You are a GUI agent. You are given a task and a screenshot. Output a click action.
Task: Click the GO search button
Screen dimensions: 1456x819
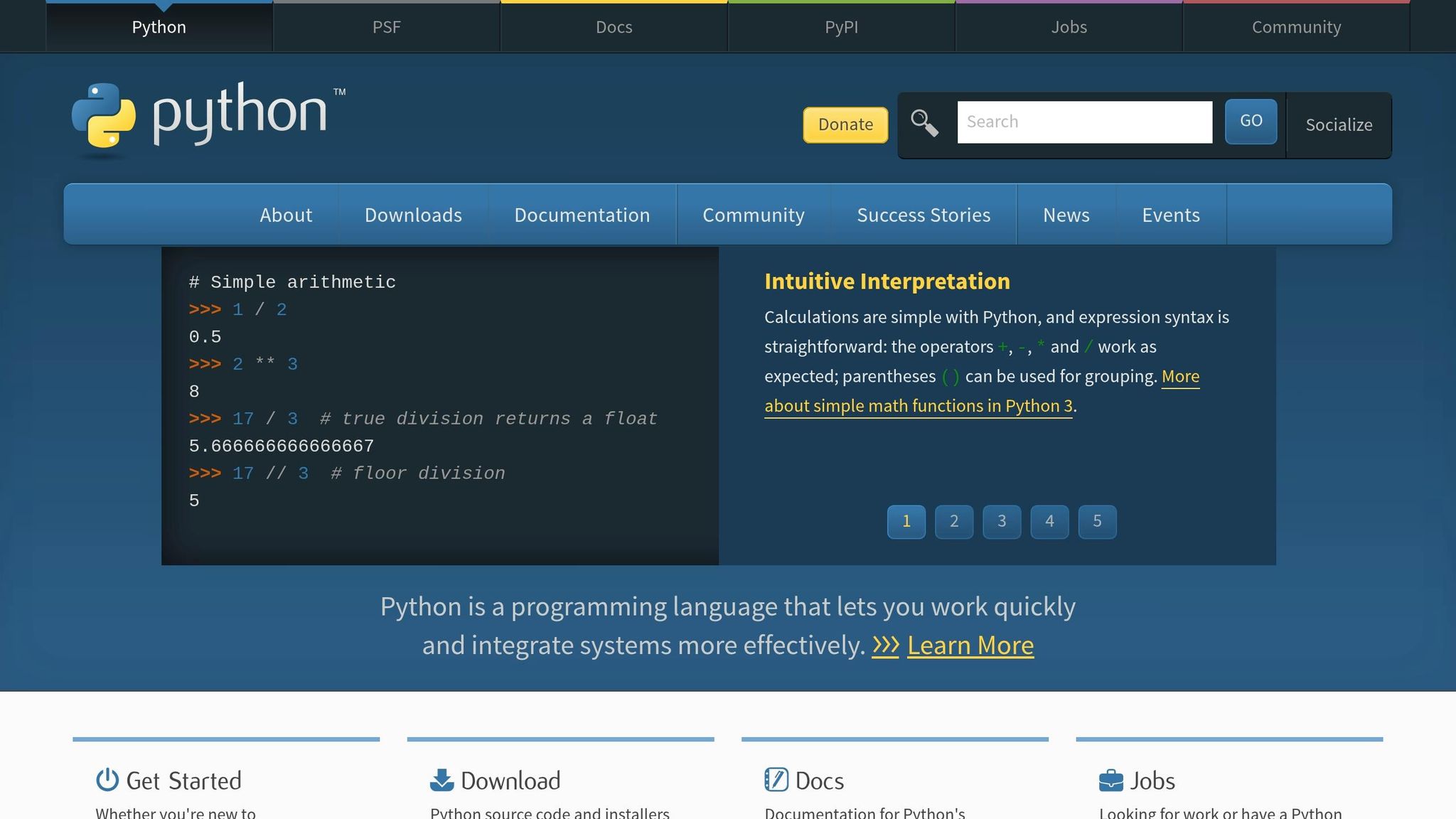point(1251,121)
